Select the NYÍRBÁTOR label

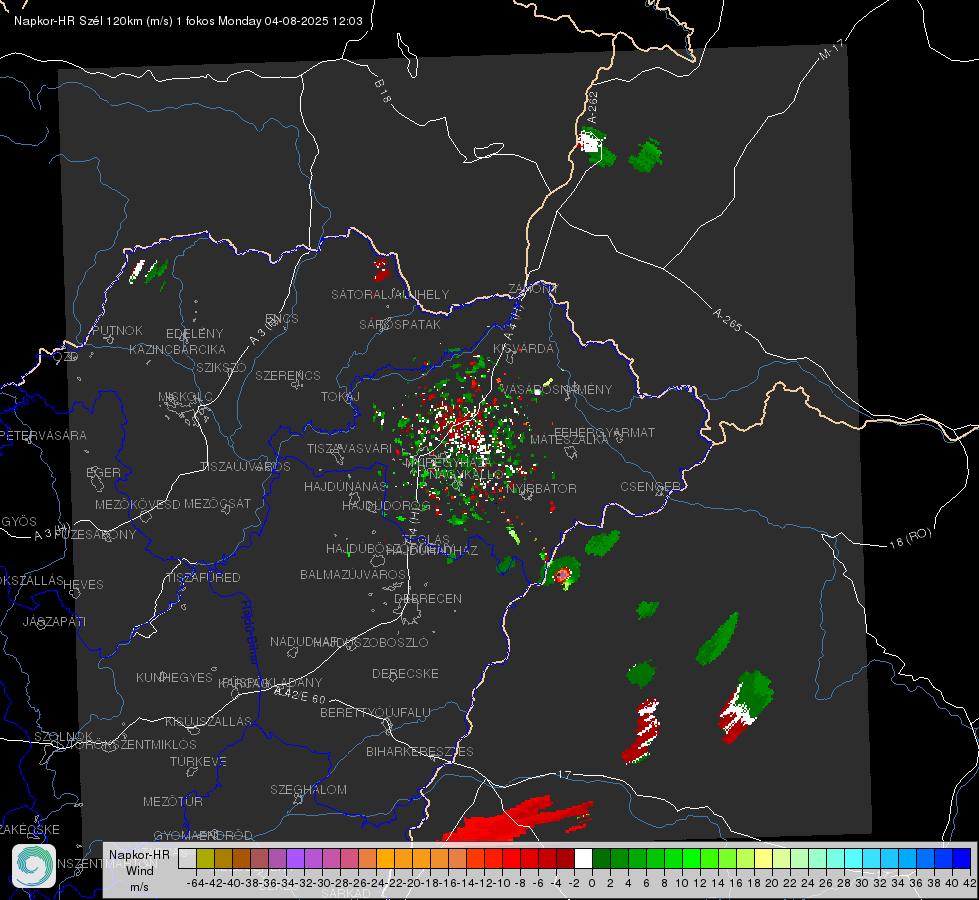pyautogui.click(x=541, y=488)
